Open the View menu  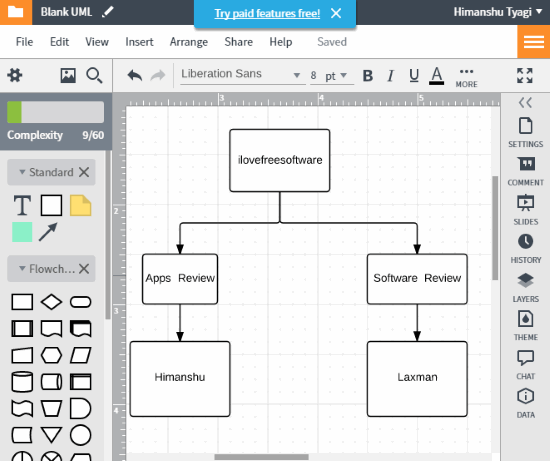pyautogui.click(x=97, y=42)
